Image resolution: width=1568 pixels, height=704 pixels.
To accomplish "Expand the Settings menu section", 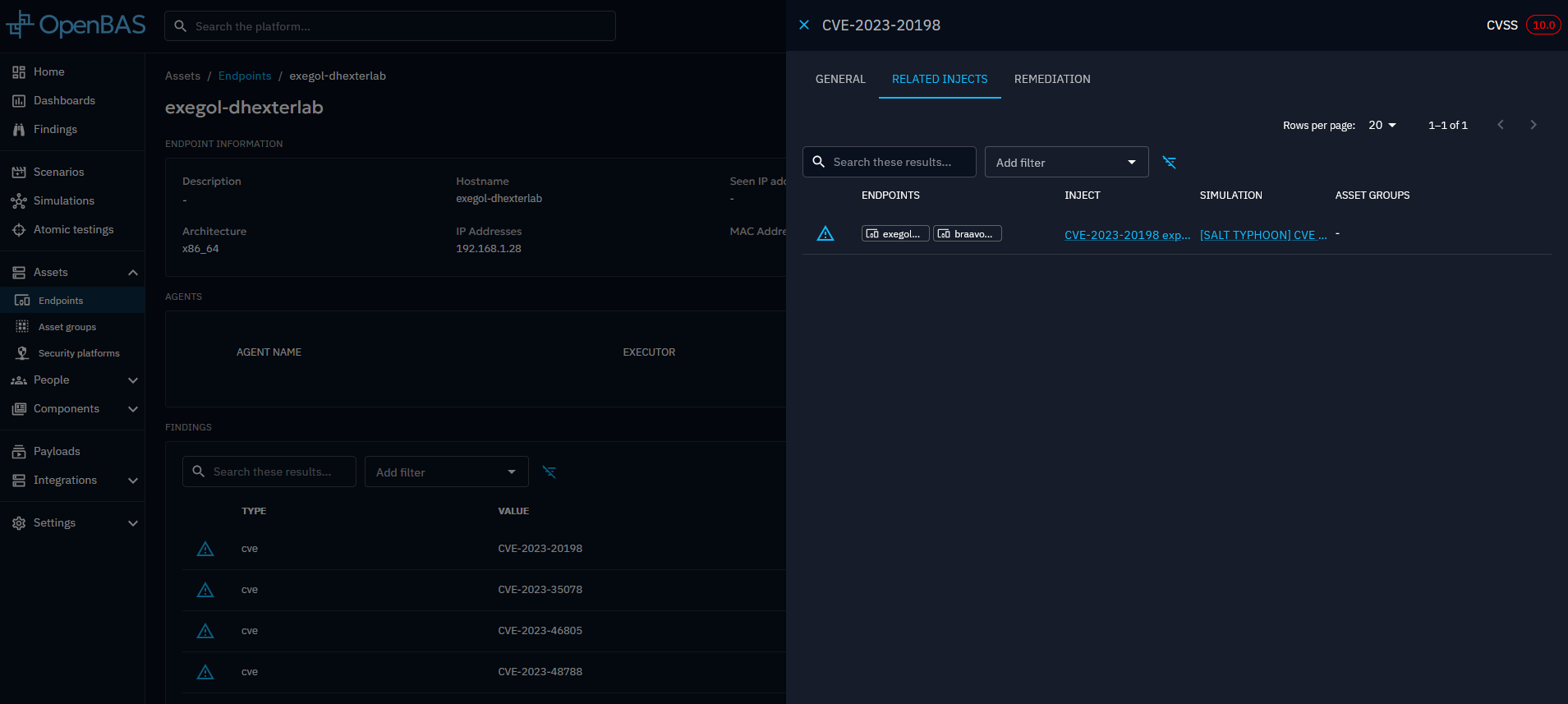I will pyautogui.click(x=133, y=523).
